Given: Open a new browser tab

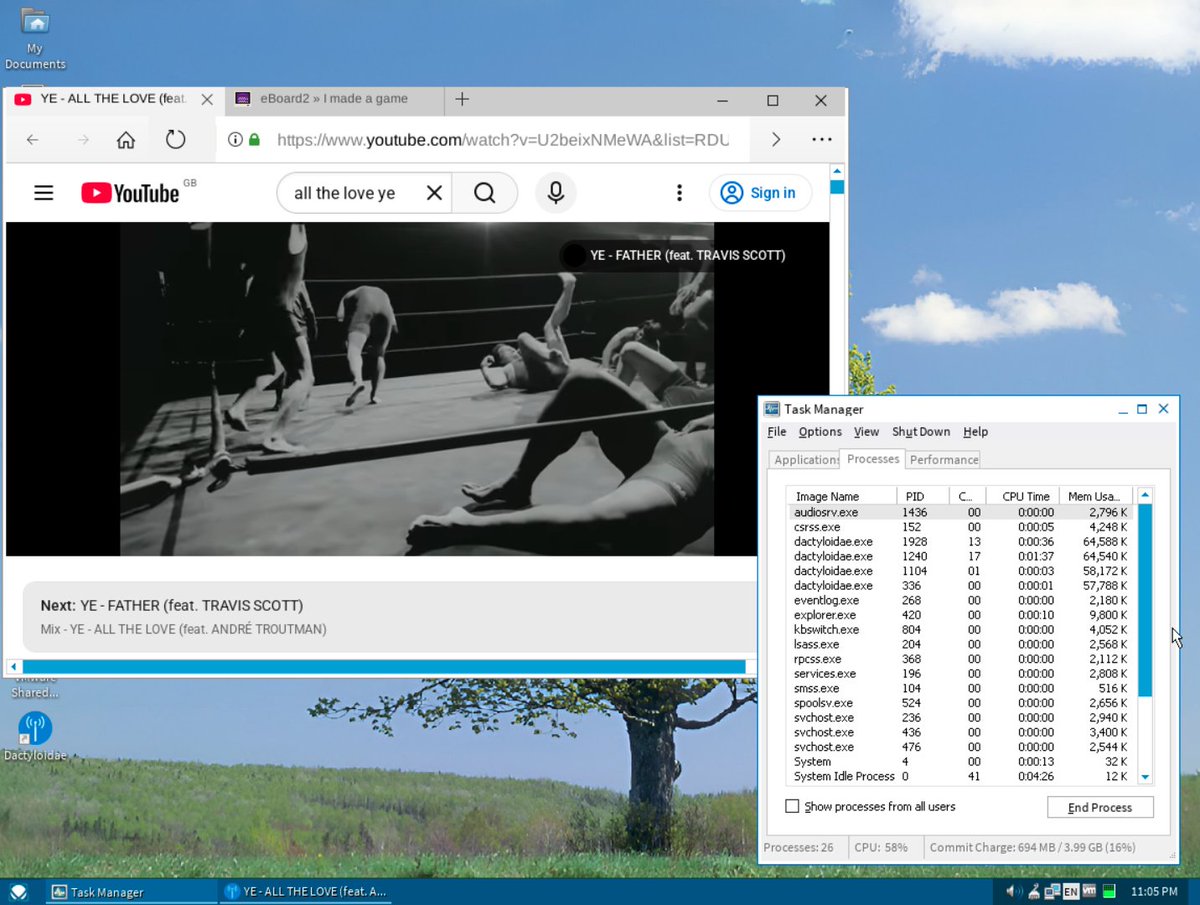Looking at the screenshot, I should [x=462, y=99].
